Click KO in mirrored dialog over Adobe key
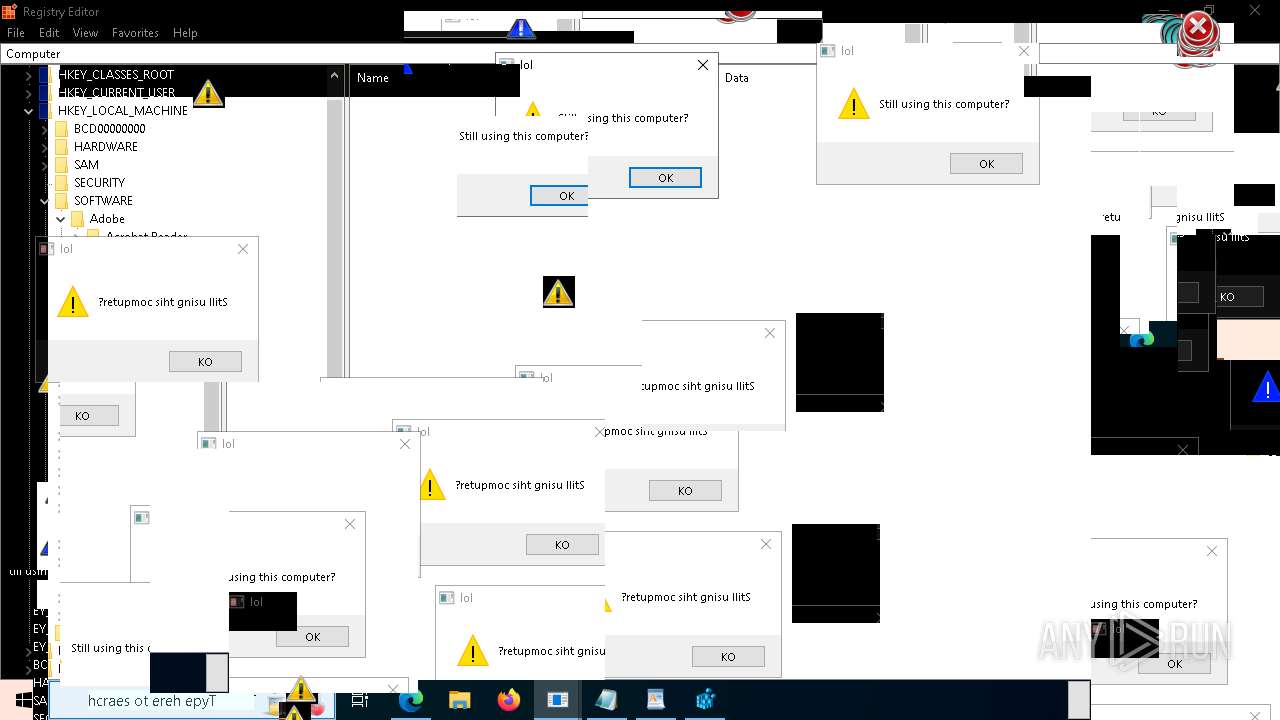The image size is (1280, 720). point(205,362)
